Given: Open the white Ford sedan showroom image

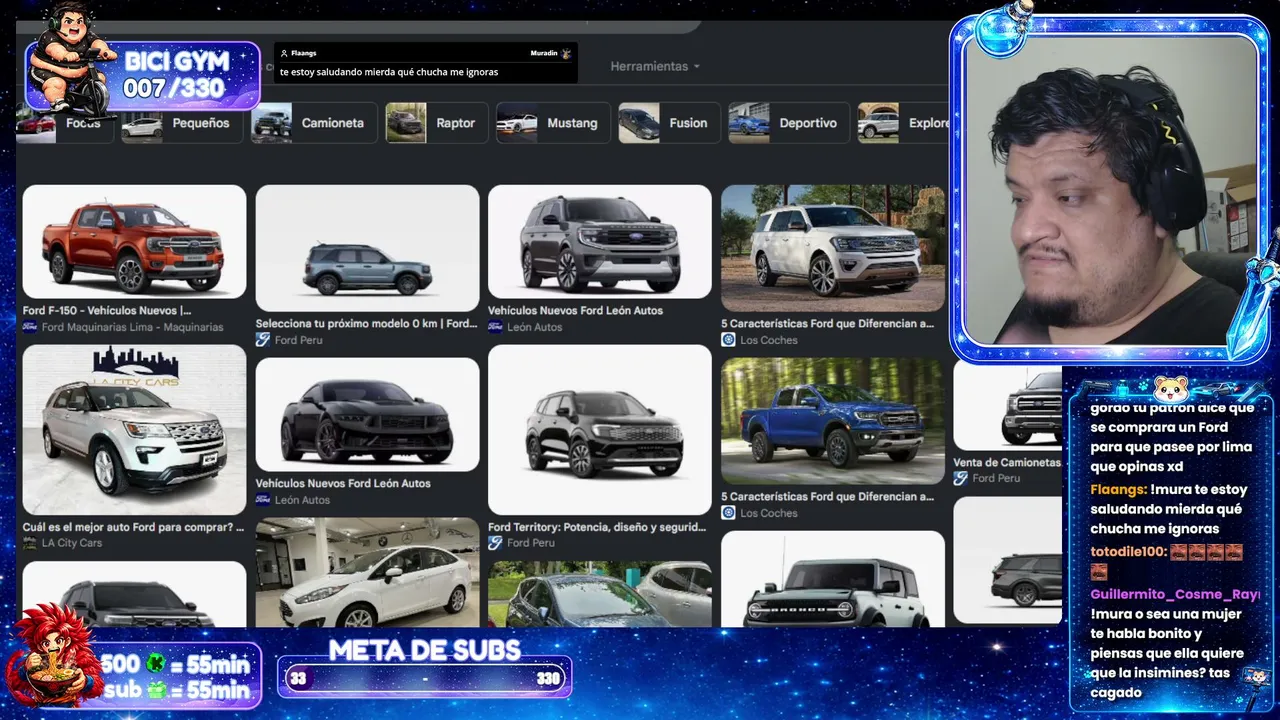Looking at the screenshot, I should pos(367,573).
